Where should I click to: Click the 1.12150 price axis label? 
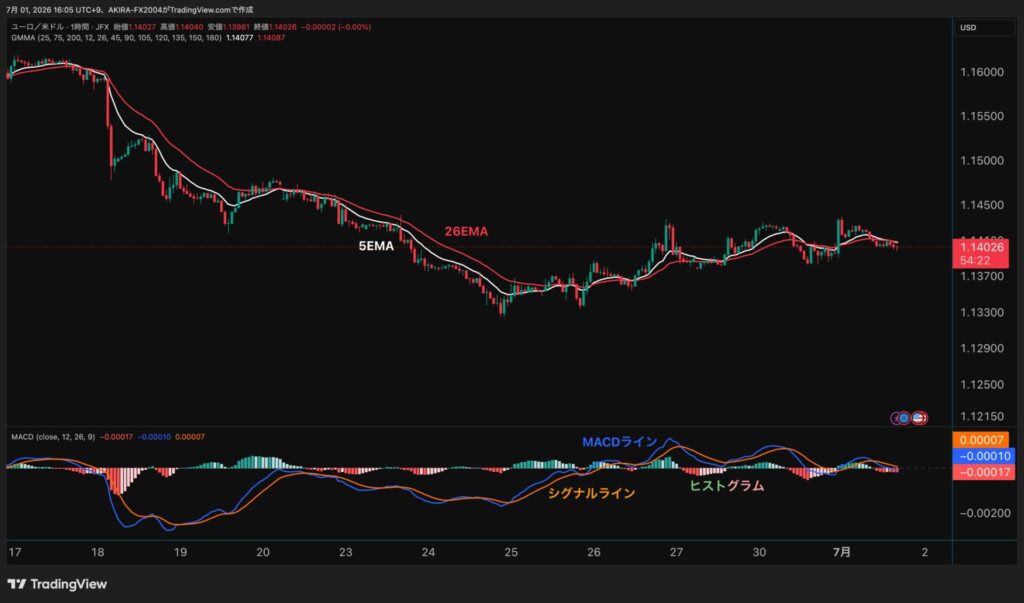click(x=982, y=416)
